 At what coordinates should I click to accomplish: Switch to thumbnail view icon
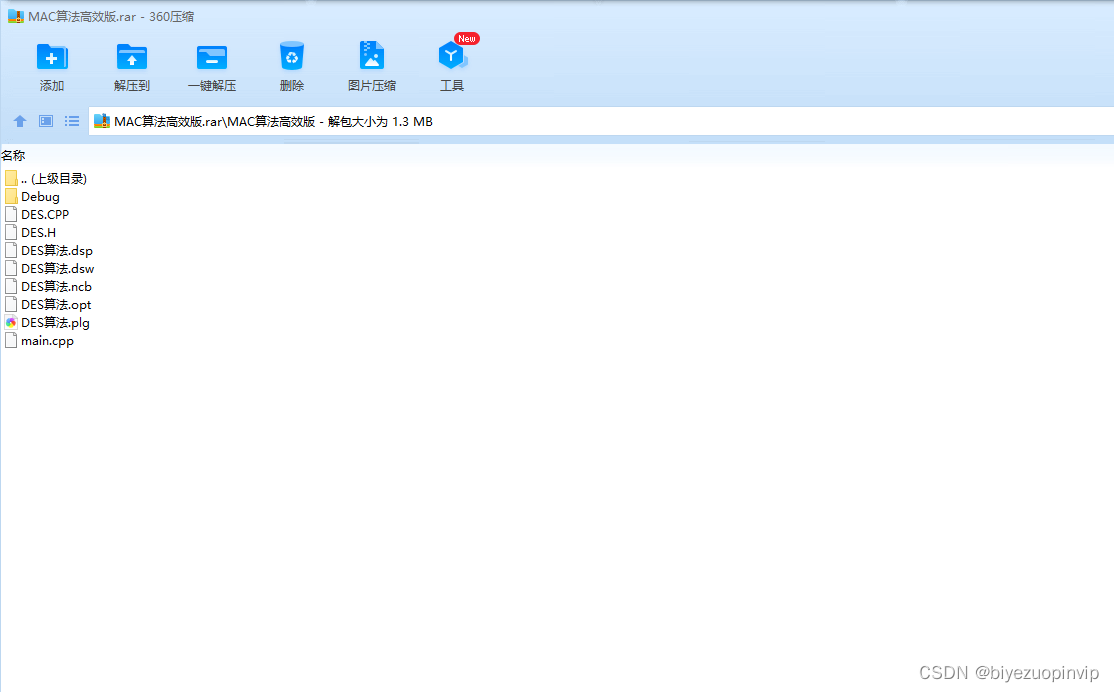coord(46,121)
